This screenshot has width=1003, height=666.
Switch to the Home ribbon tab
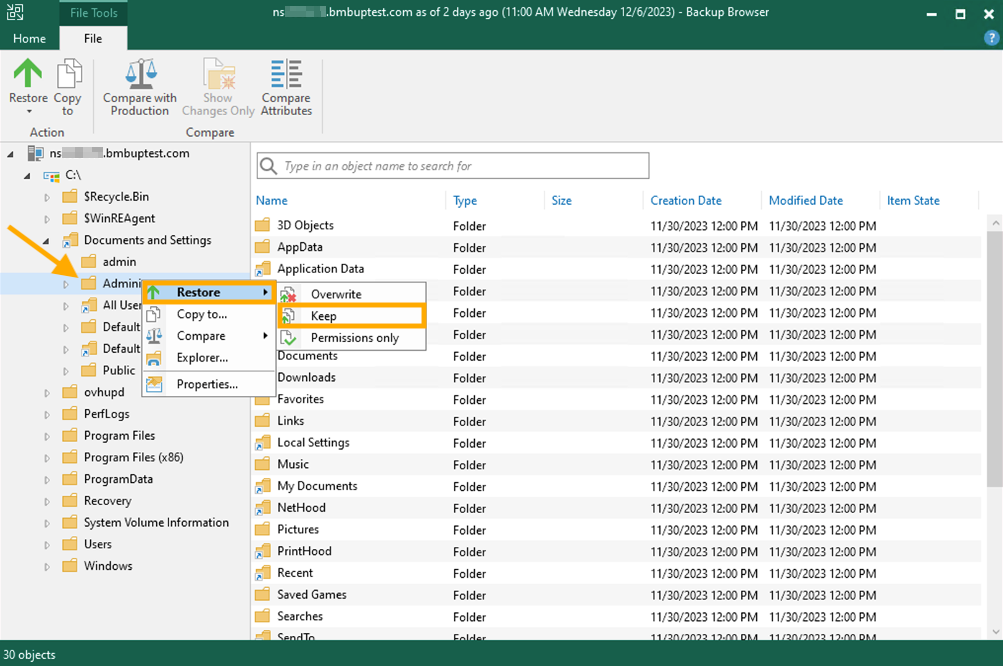tap(29, 38)
